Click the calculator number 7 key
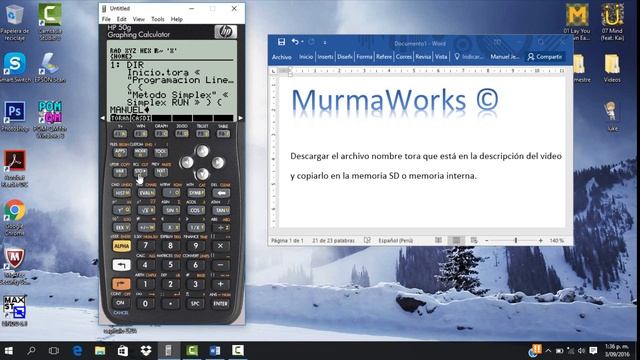 [x=145, y=246]
